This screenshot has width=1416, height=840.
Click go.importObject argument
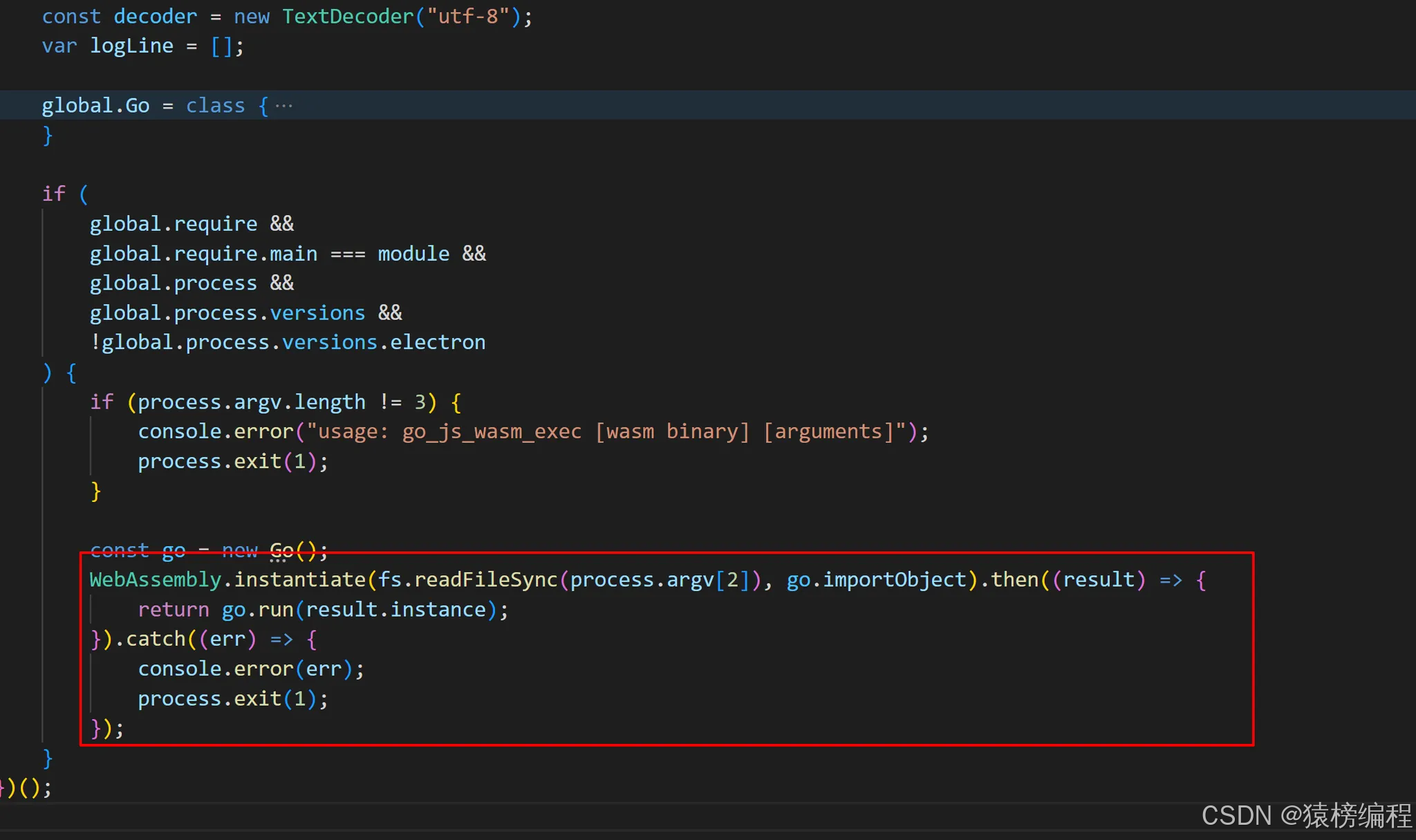(x=877, y=579)
